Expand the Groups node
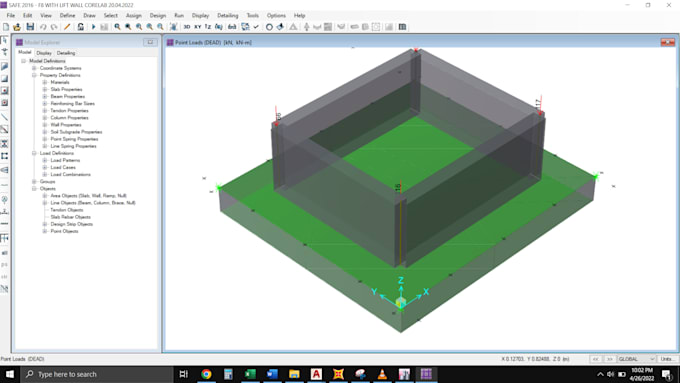 [x=34, y=182]
